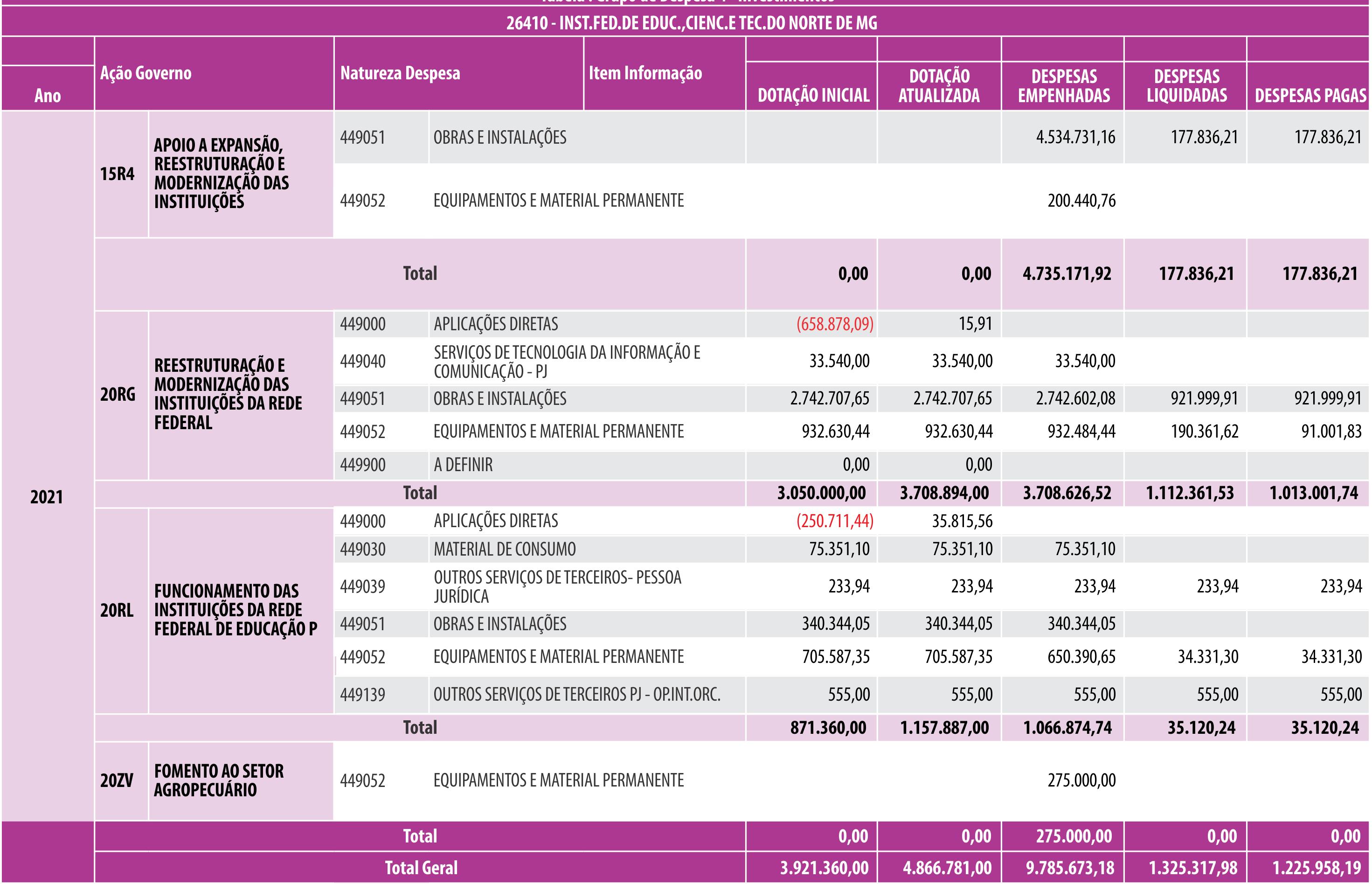Select the Total Geral row label
Viewport: 1372px width, 884px height.
421,868
